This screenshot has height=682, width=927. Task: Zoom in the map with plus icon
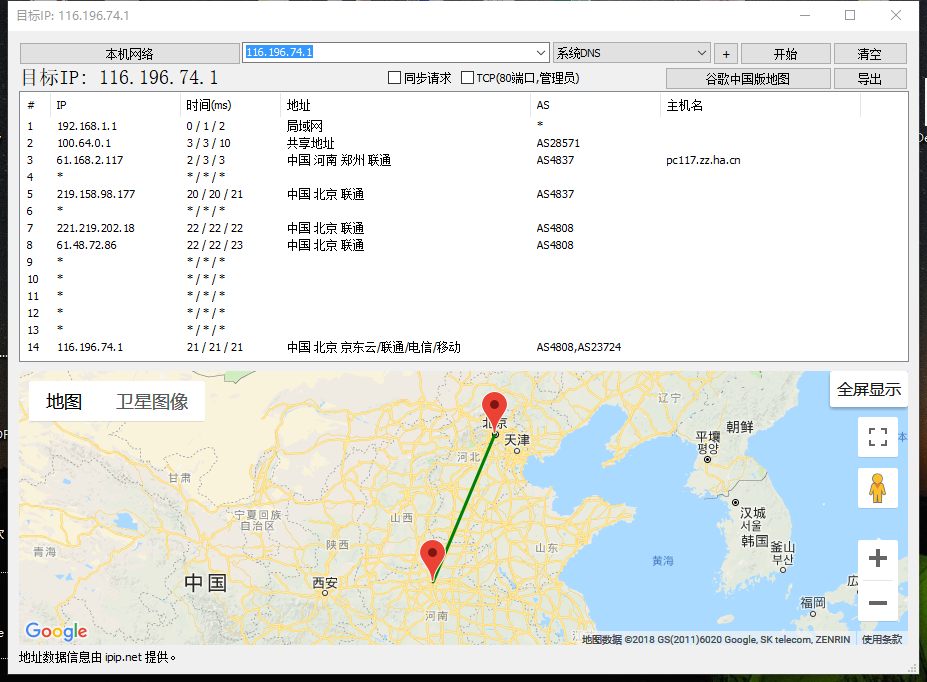click(878, 558)
